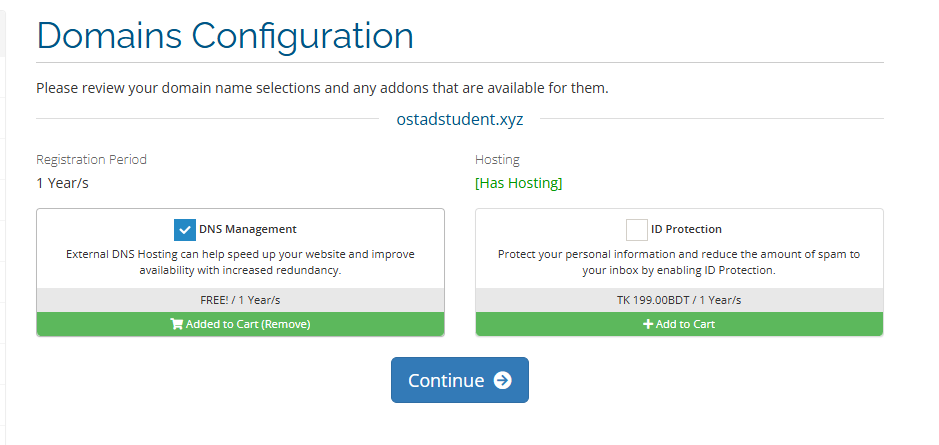Select the ostadstudent.xyz domain name

point(459,120)
